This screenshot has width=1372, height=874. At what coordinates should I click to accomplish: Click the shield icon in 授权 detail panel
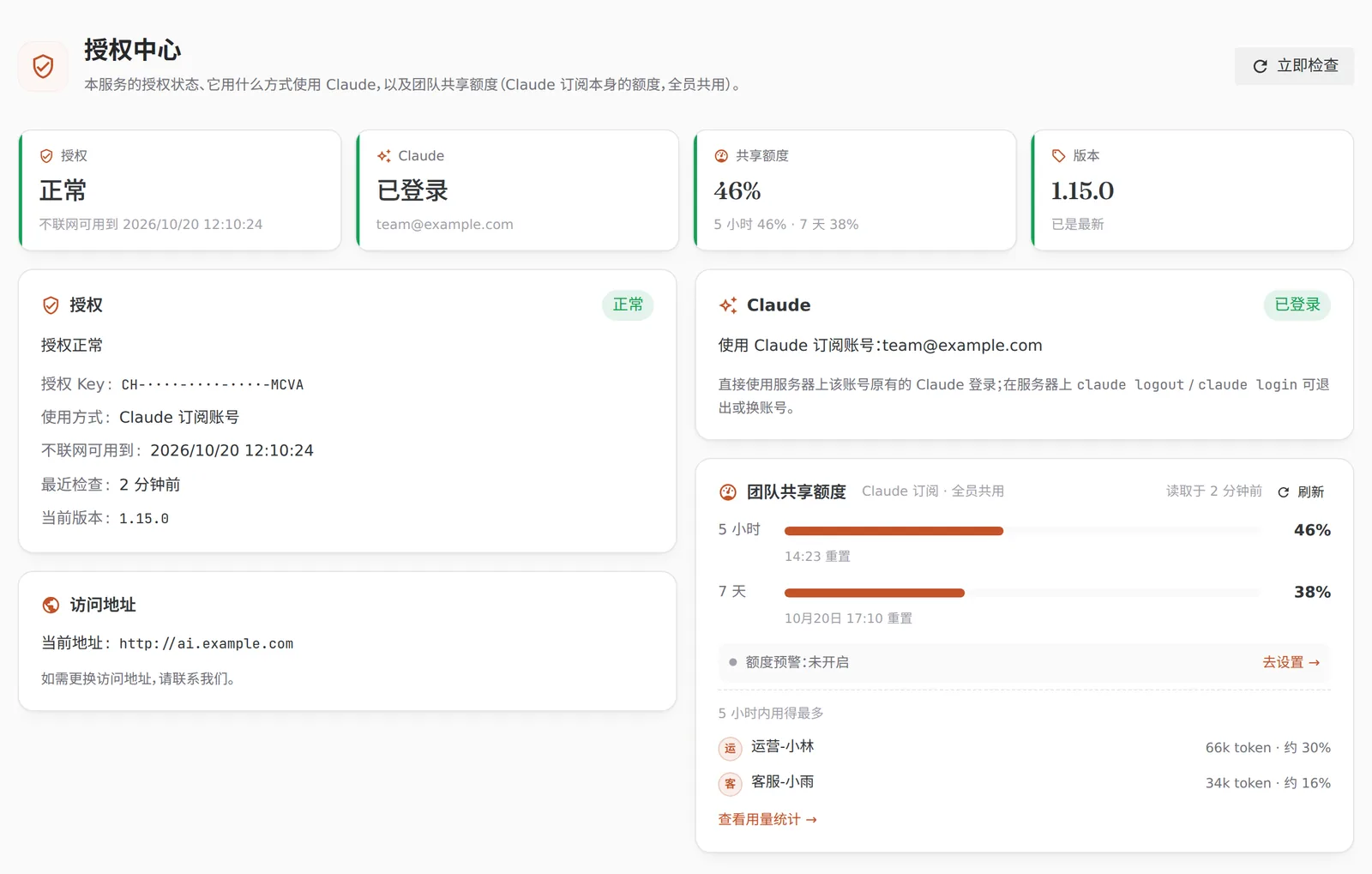tap(51, 305)
